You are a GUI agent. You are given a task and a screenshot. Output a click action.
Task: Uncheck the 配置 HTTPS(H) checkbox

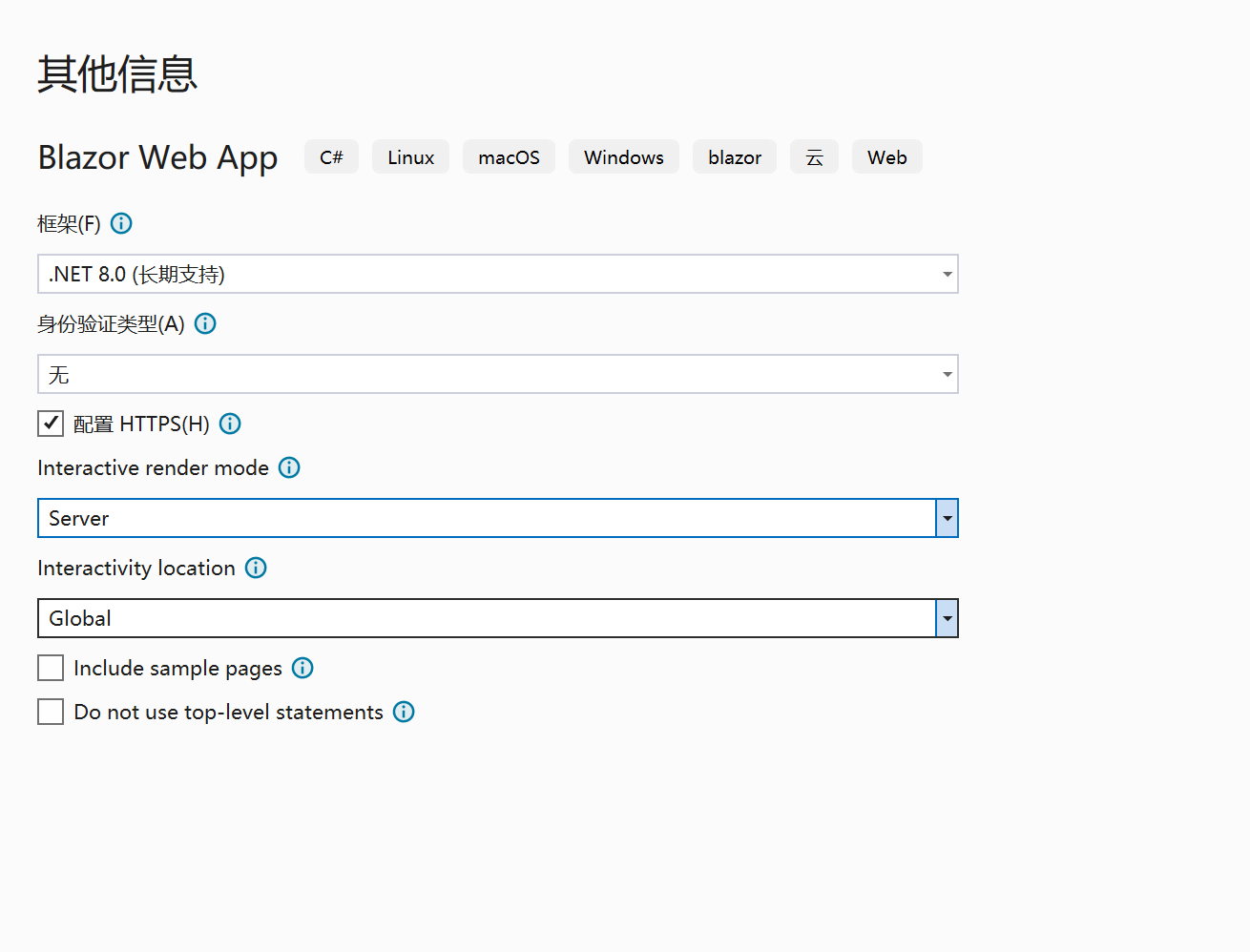point(51,424)
